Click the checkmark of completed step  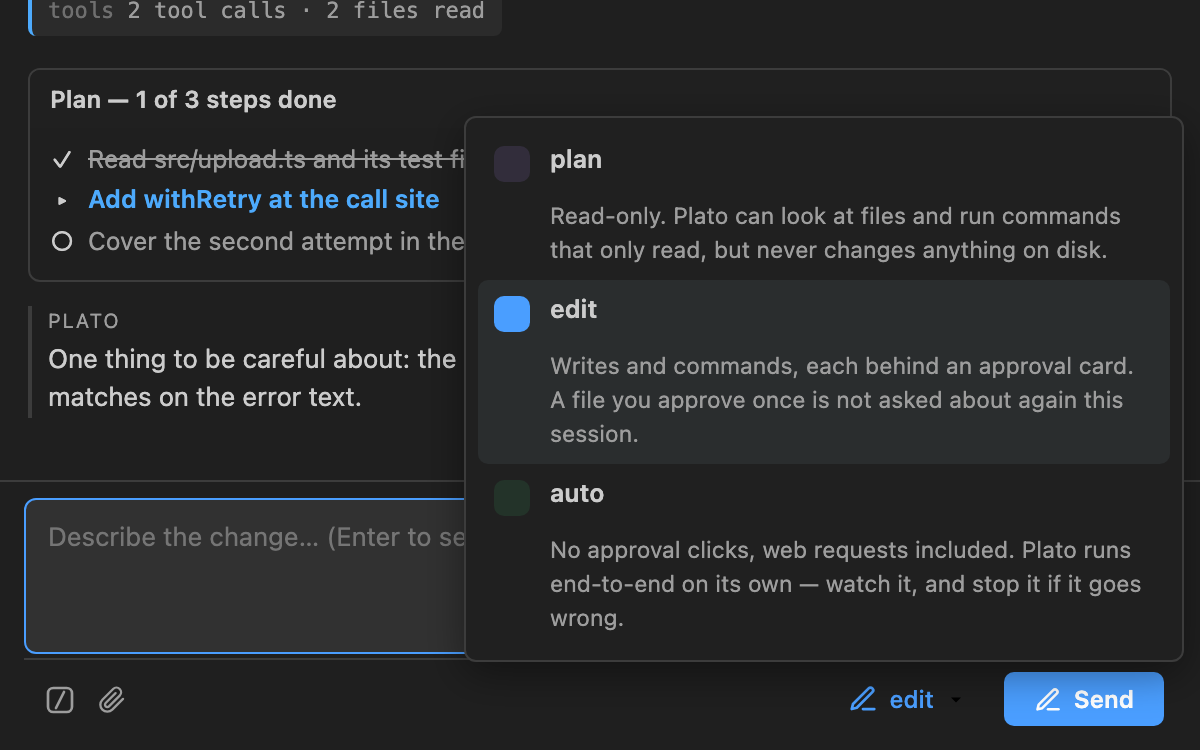point(62,159)
